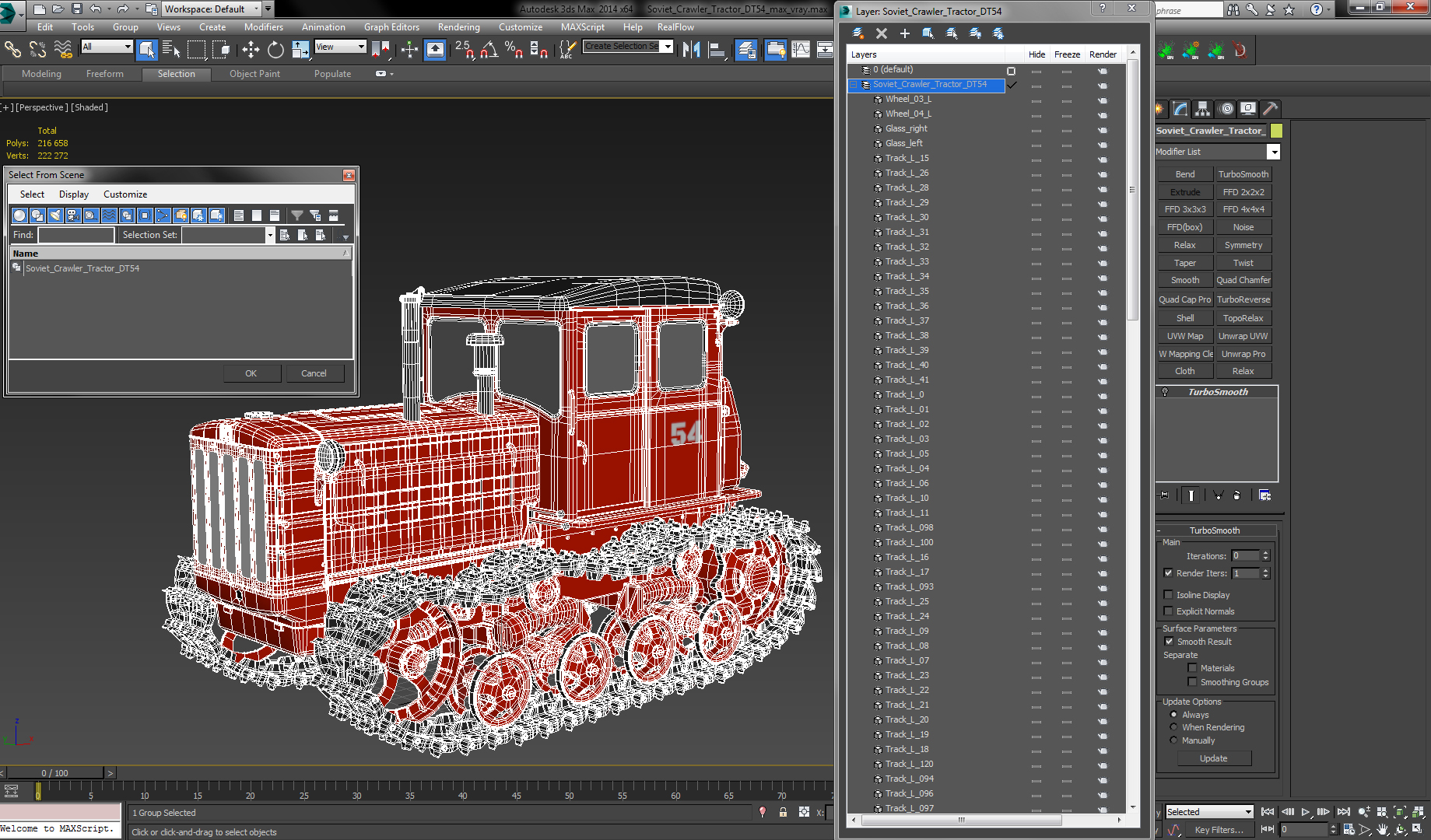Click Pin Stack icon below modifier stack
Viewport: 1431px width, 840px height.
tap(1164, 495)
